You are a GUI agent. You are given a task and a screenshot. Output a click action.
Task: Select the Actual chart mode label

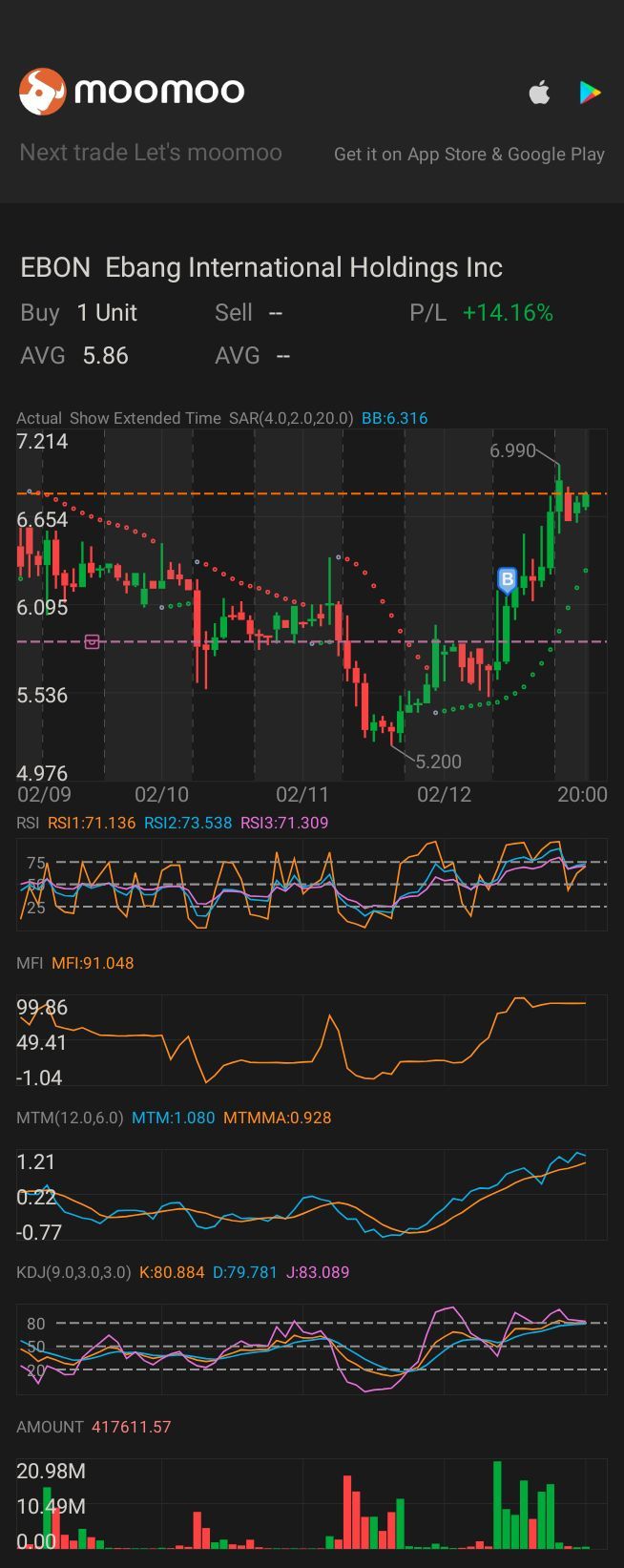pos(39,418)
